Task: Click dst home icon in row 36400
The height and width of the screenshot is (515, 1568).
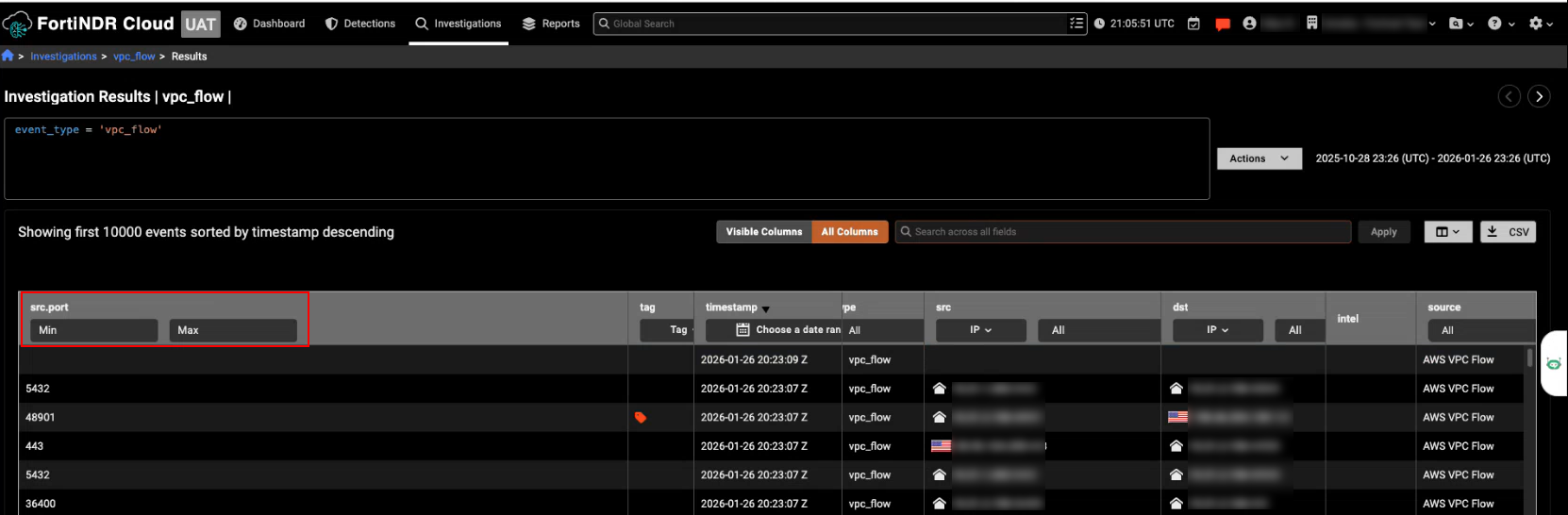Action: 1176,504
